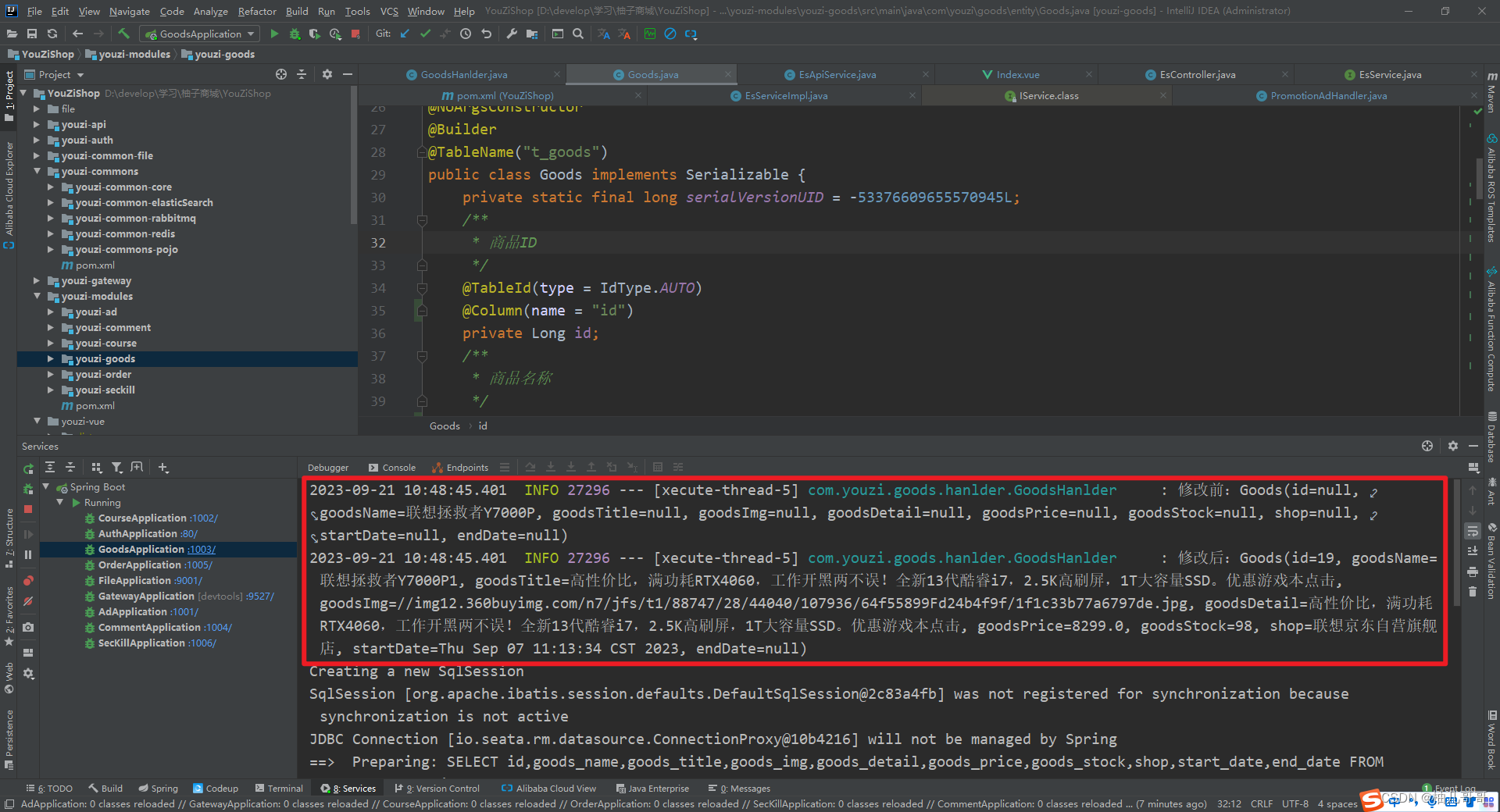
Task: Toggle the Structure tool window stripe
Action: click(9, 537)
